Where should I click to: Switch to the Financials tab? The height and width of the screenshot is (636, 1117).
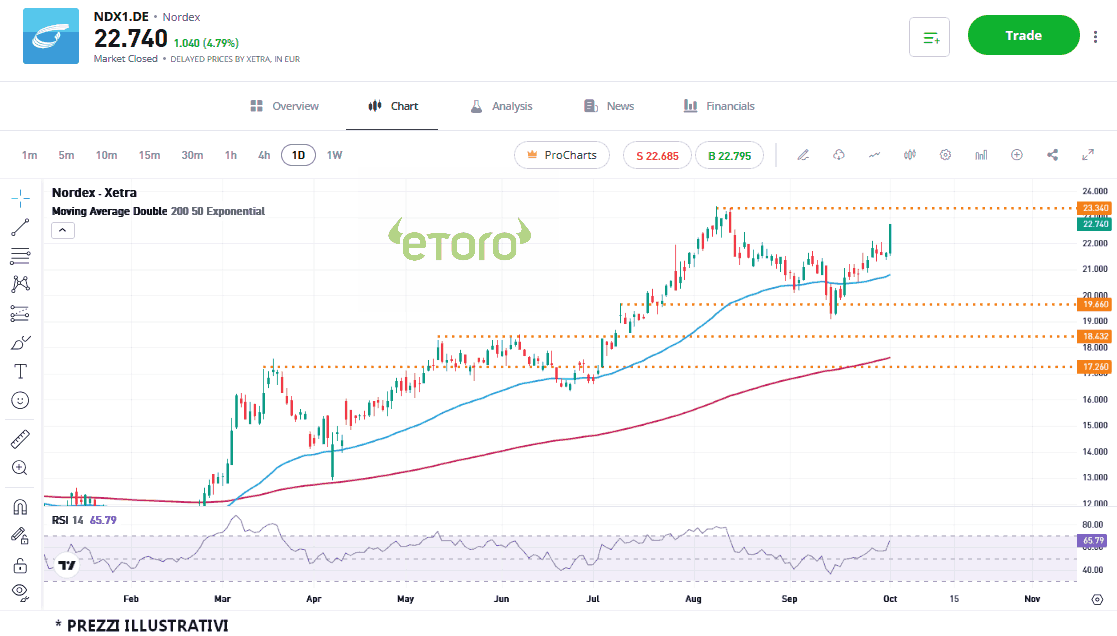pyautogui.click(x=719, y=106)
